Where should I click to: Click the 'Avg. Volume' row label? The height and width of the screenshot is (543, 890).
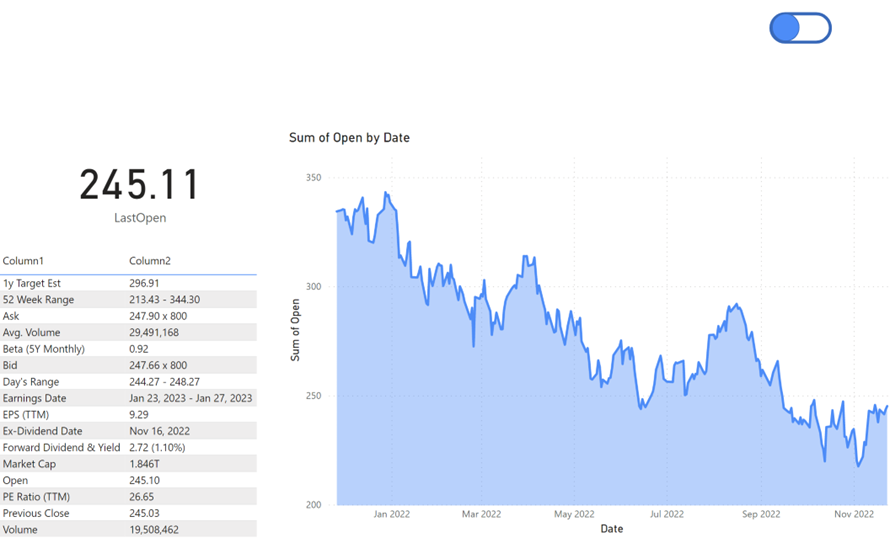(x=31, y=332)
